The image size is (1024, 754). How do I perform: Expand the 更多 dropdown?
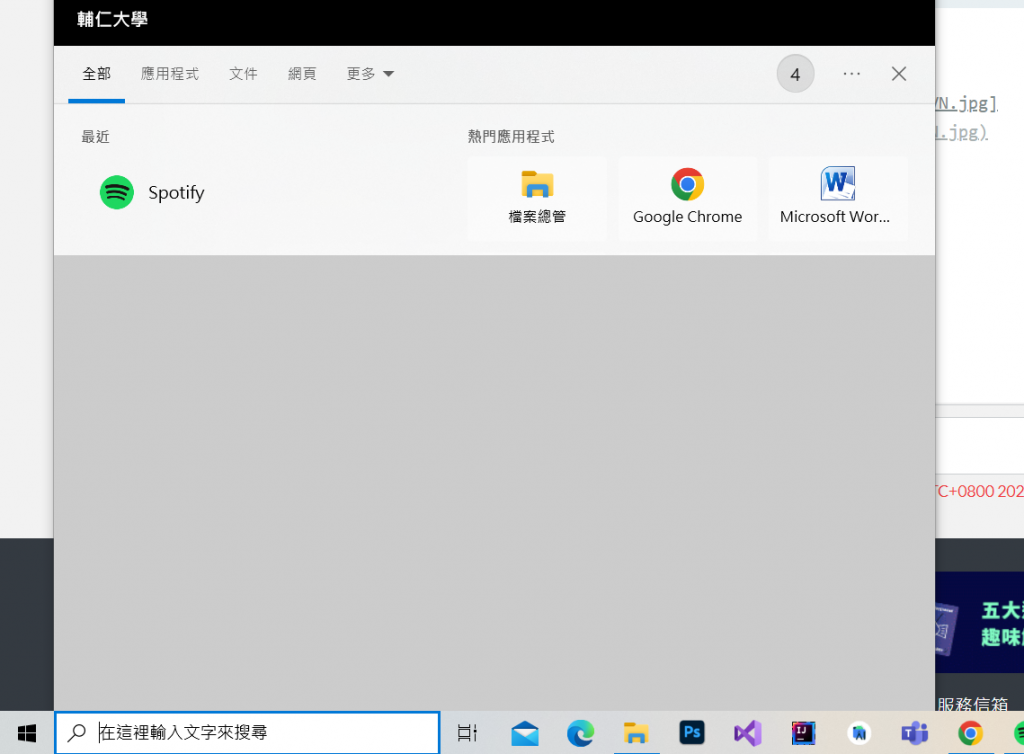pos(370,74)
